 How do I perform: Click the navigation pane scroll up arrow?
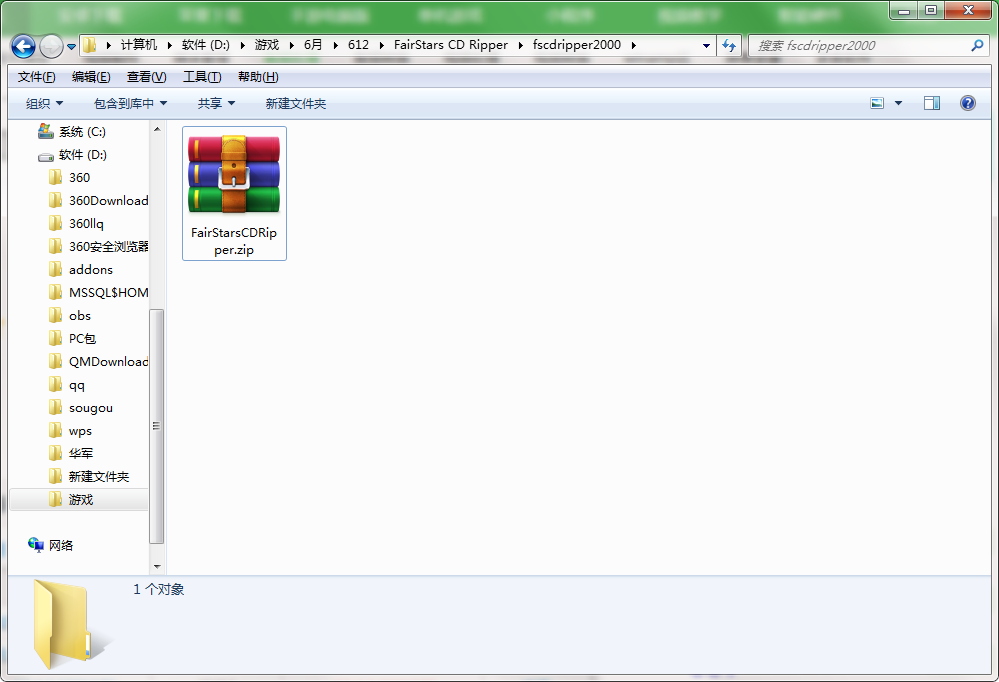click(x=157, y=129)
